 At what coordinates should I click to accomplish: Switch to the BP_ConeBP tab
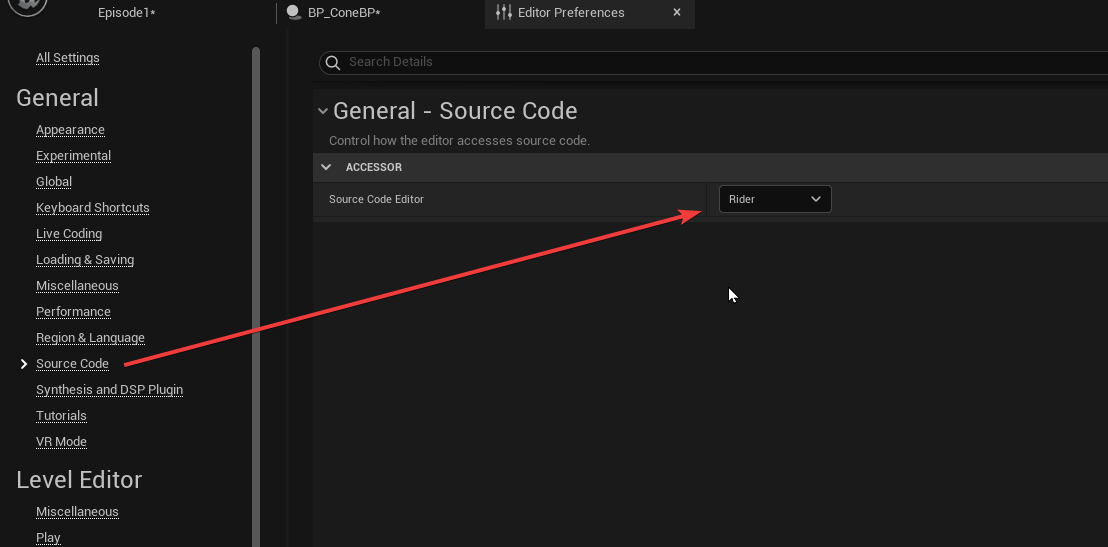[344, 13]
